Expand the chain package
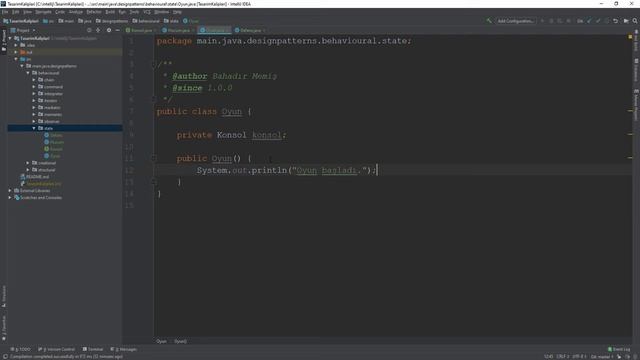The width and height of the screenshot is (640, 360). tap(34, 80)
